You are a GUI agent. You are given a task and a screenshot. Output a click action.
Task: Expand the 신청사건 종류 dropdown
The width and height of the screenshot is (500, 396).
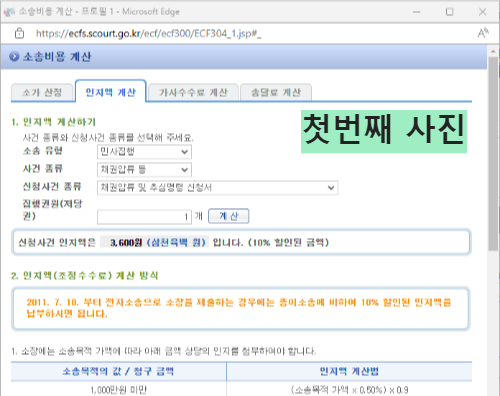pyautogui.click(x=218, y=187)
